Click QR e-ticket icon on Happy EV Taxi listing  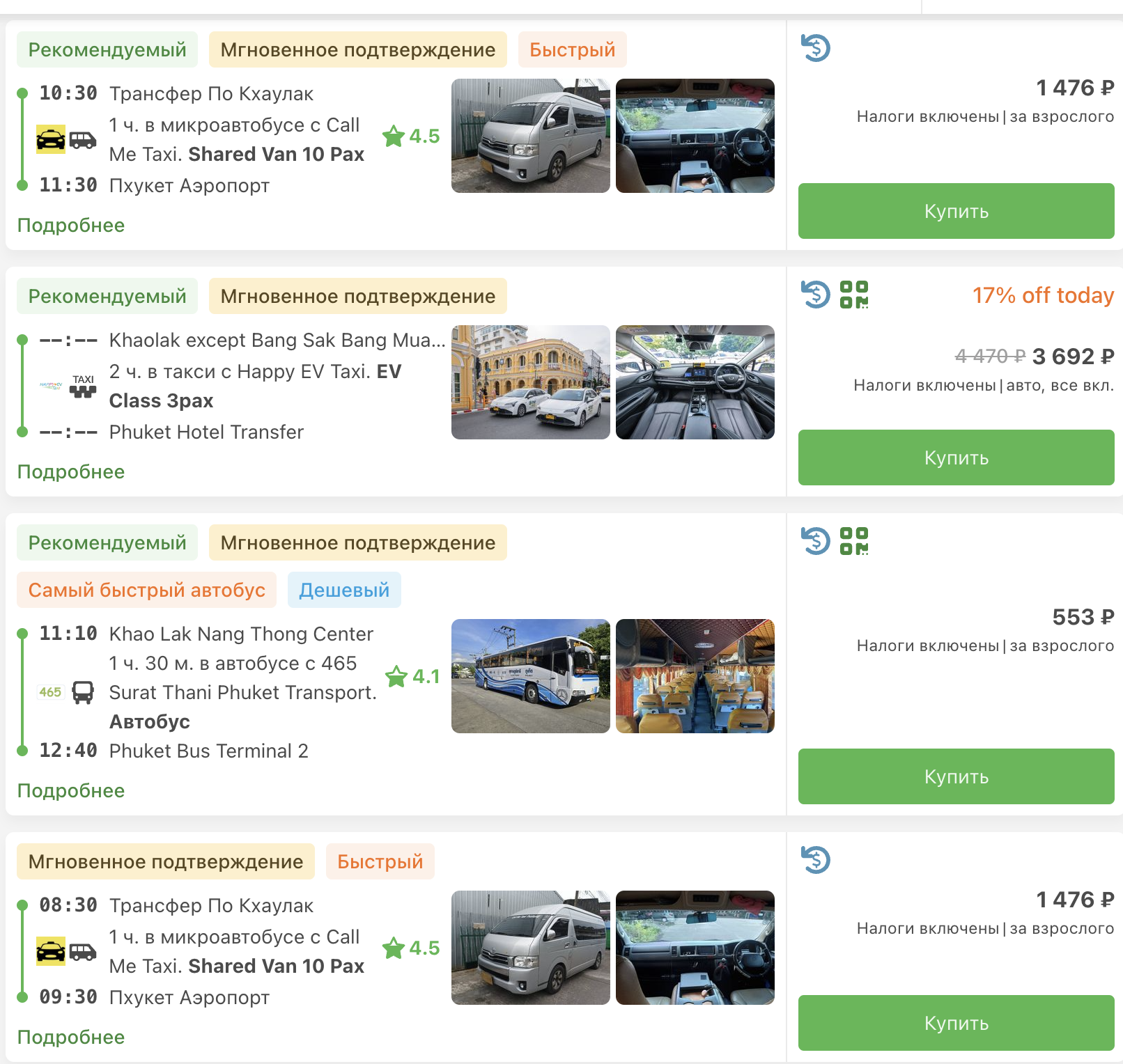pyautogui.click(x=853, y=294)
